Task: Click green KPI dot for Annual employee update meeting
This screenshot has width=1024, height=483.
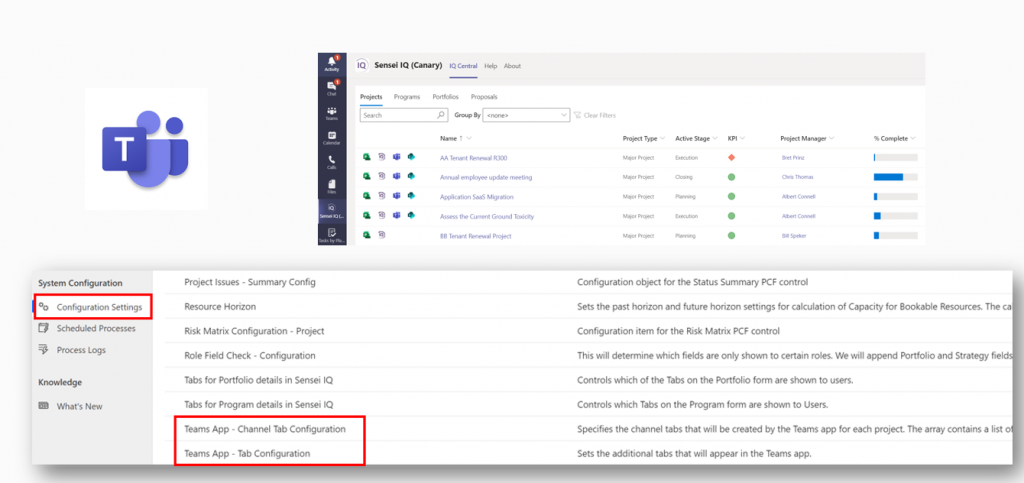Action: tap(731, 177)
